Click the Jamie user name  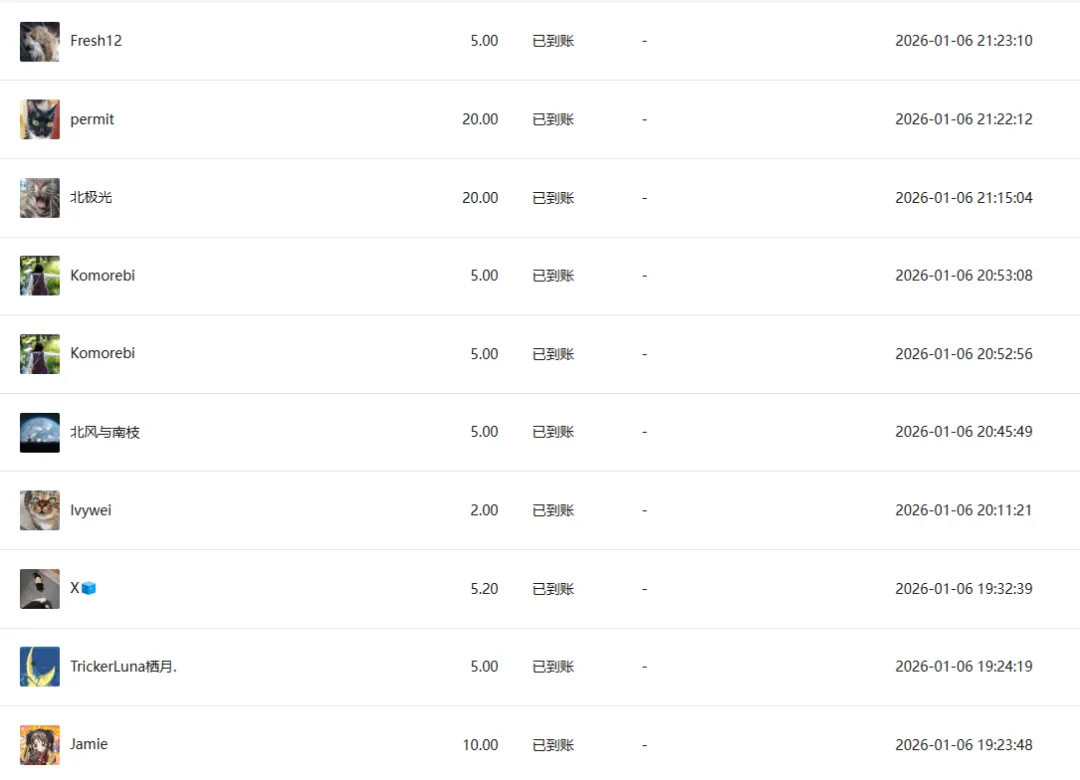click(x=89, y=744)
